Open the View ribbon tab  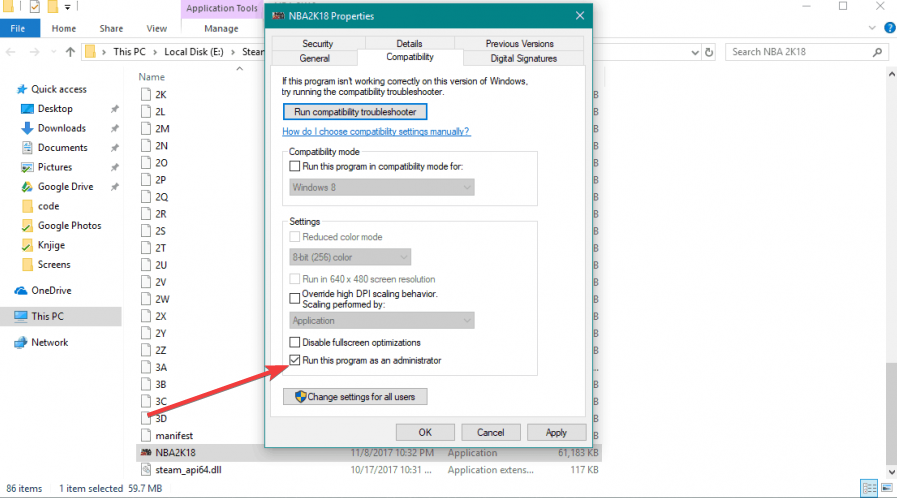coord(156,28)
